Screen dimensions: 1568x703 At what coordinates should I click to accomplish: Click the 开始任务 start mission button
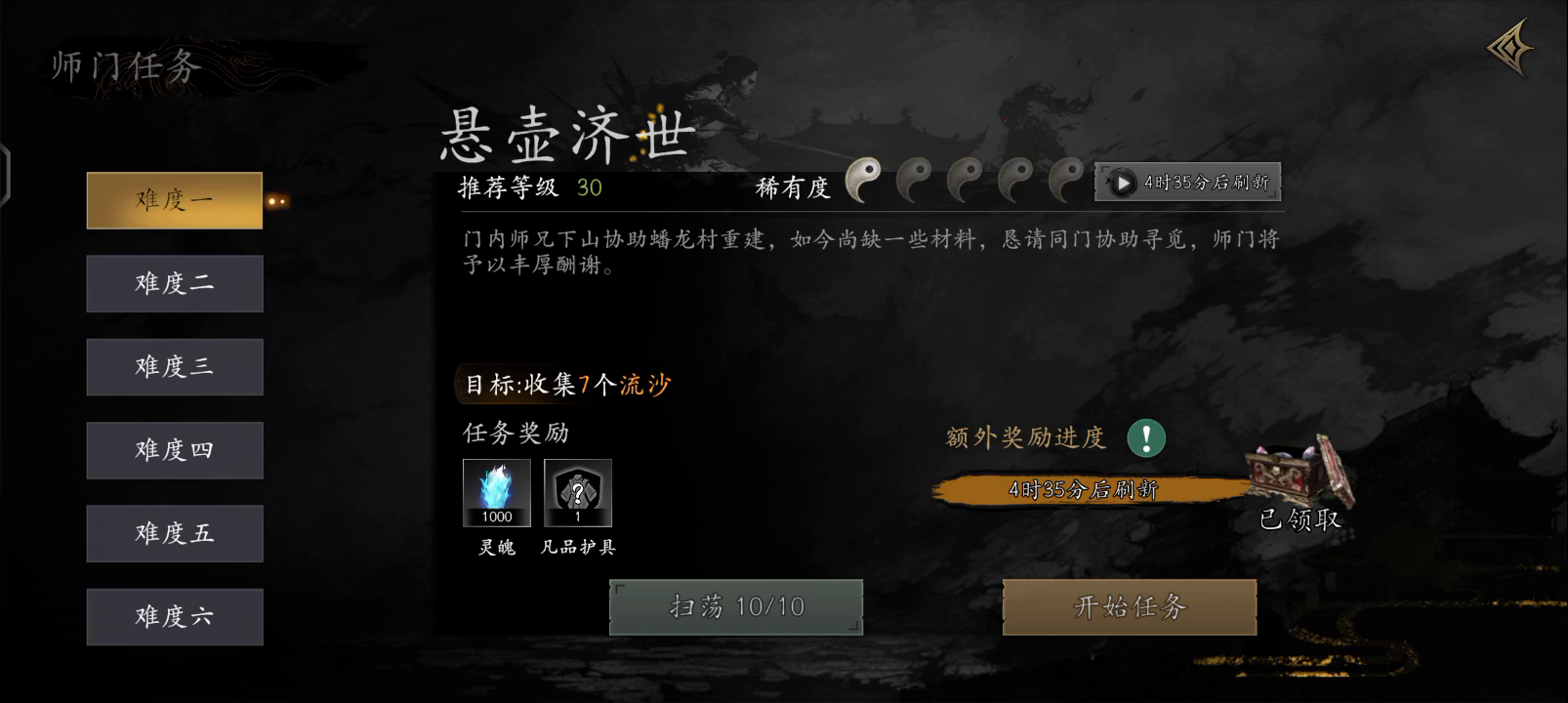(1130, 606)
